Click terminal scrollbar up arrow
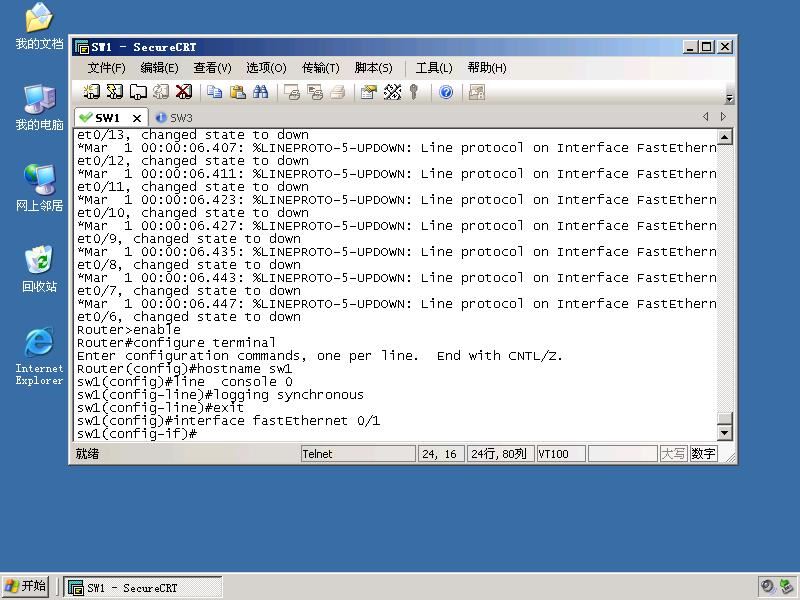 point(725,137)
